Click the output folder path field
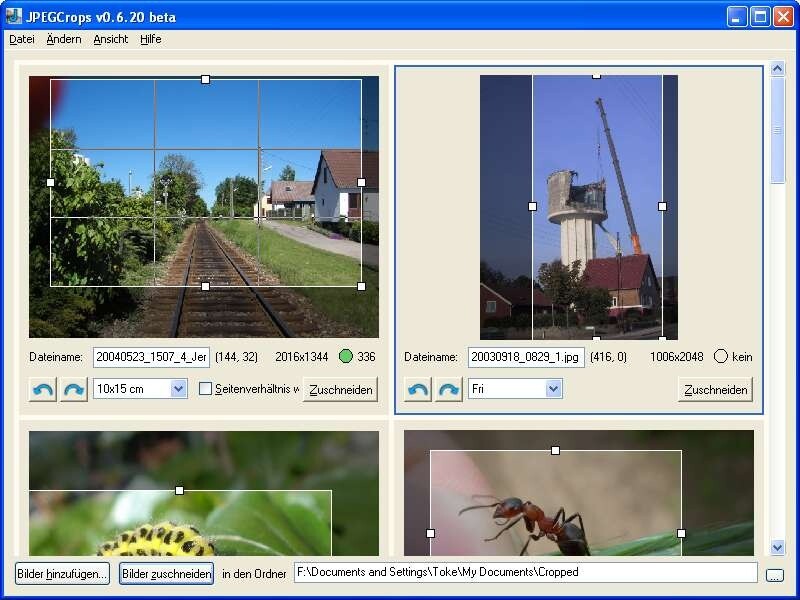 (525, 573)
